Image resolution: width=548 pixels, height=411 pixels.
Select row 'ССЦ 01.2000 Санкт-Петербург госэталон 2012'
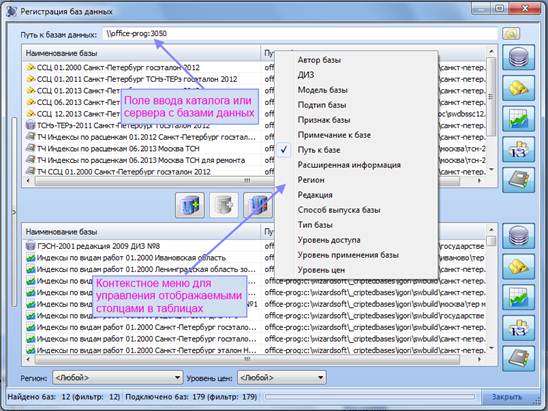(x=141, y=67)
